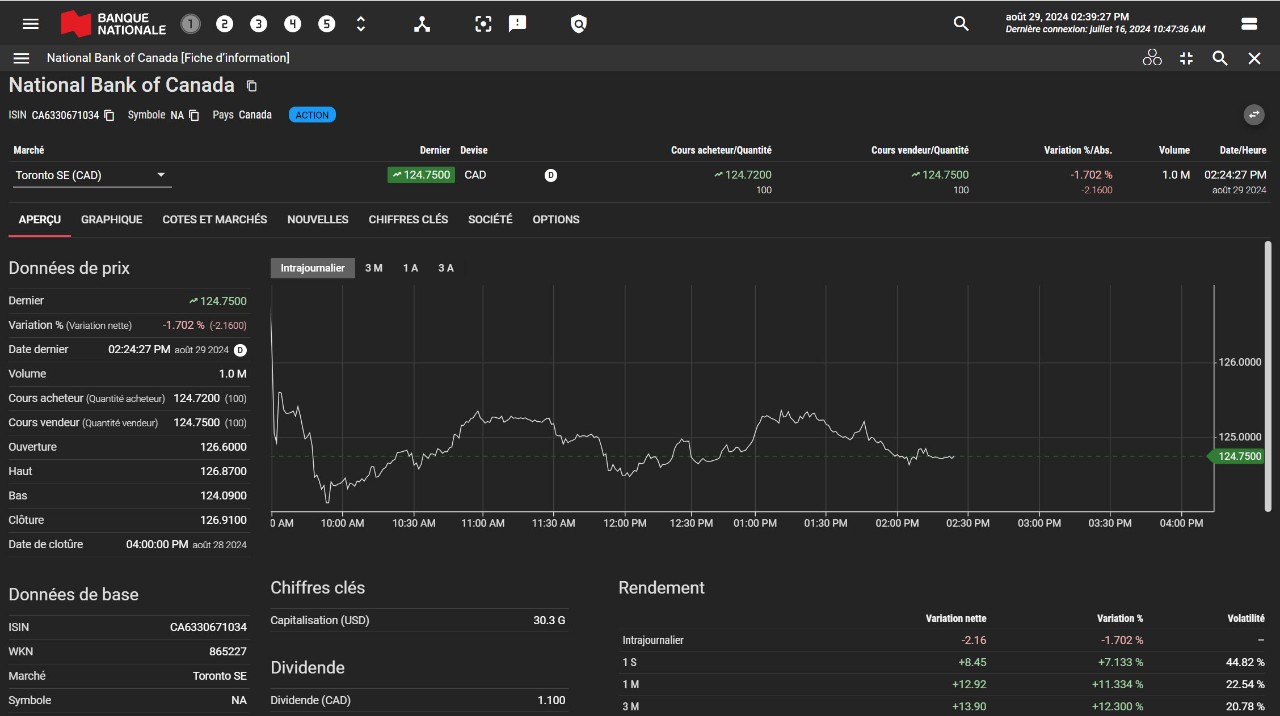Viewport: 1280px width, 716px height.
Task: Click the Cours acheteur value 124.7200 in table
Action: click(x=743, y=175)
